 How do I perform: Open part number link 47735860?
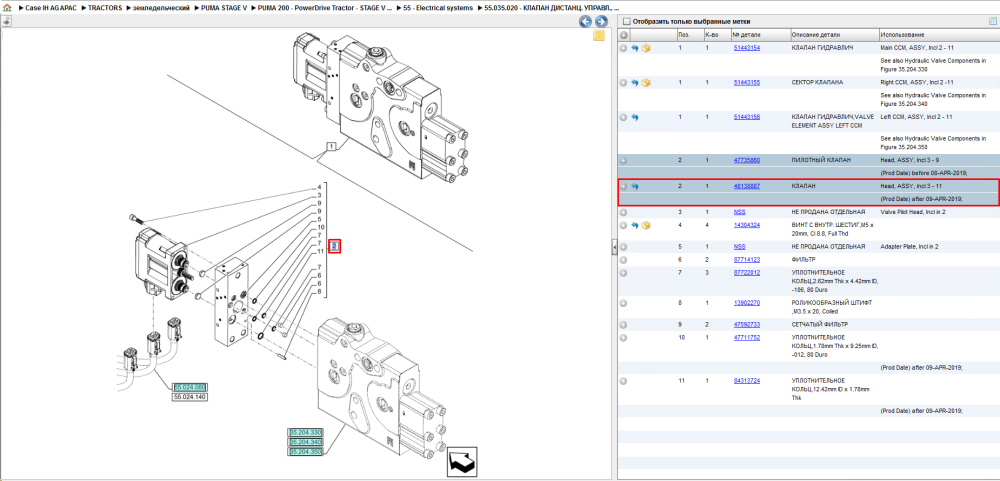747,160
